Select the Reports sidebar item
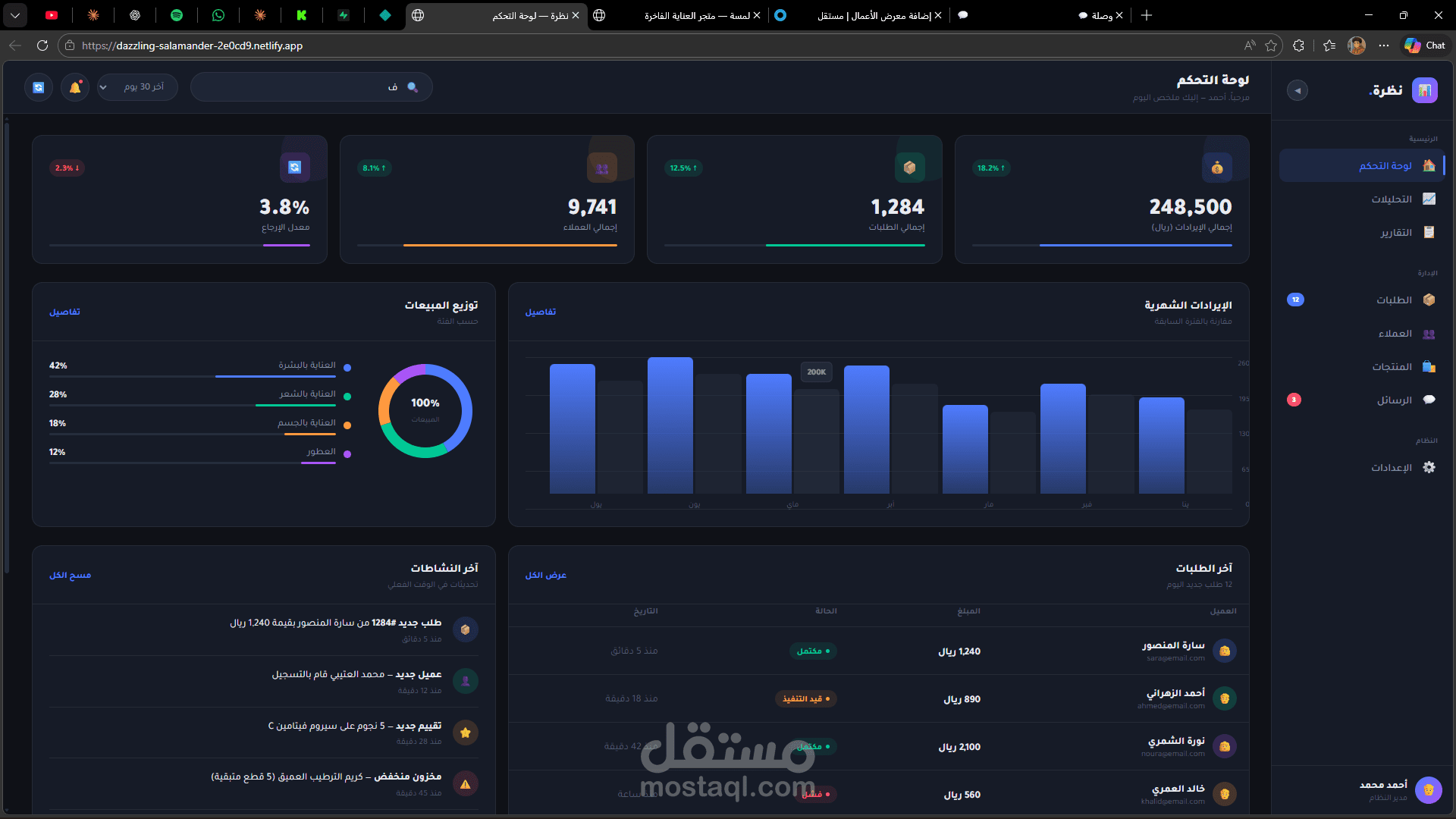Image resolution: width=1456 pixels, height=819 pixels. [1395, 232]
